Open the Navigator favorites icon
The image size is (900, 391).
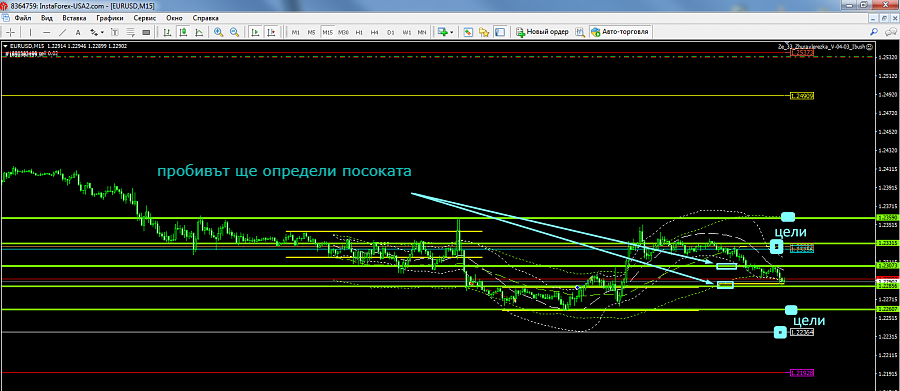coord(484,32)
